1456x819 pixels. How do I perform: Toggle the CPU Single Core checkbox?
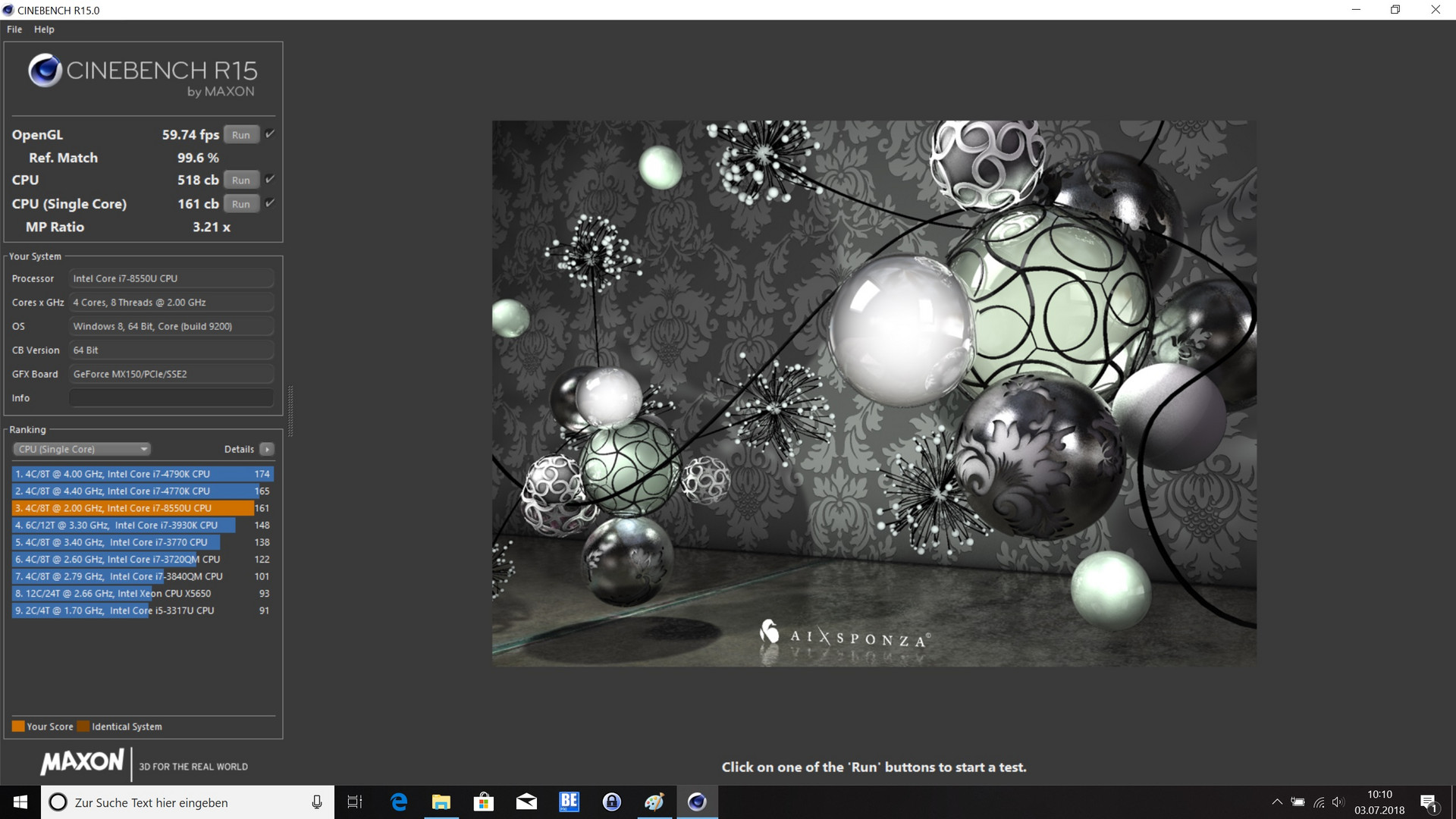[x=270, y=203]
